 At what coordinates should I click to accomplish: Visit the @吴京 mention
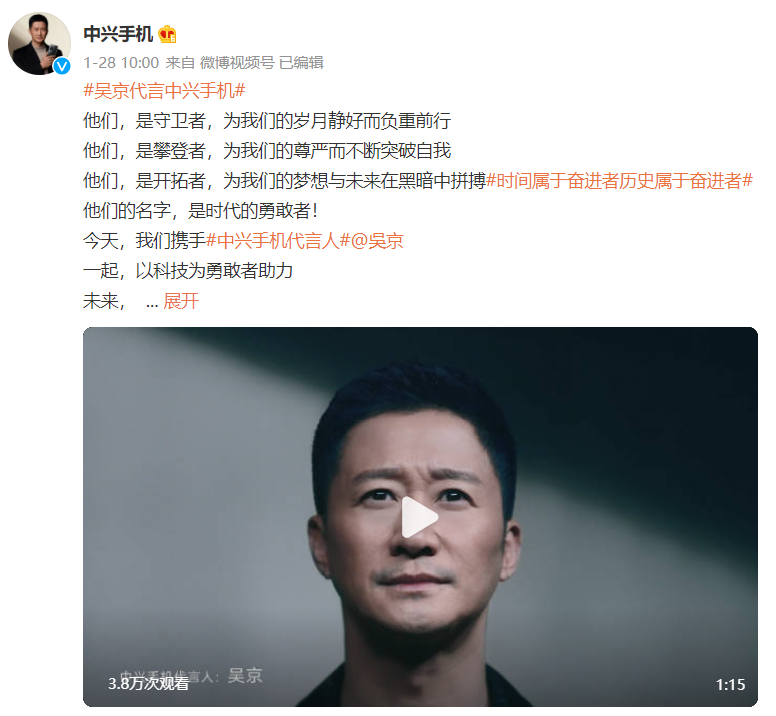[378, 241]
